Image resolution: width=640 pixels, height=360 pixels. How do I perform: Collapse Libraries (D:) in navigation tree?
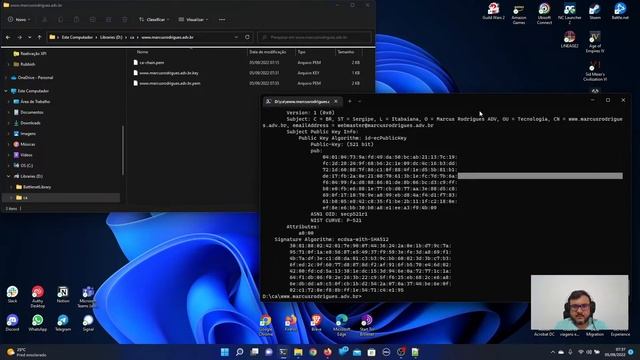[x=9, y=176]
